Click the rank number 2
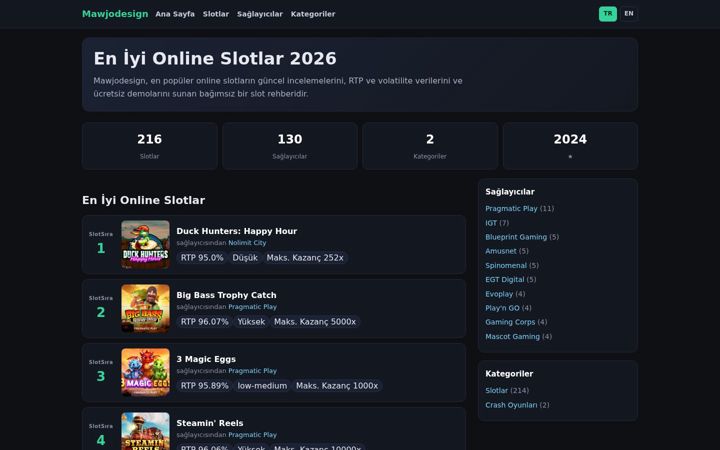 click(x=101, y=312)
